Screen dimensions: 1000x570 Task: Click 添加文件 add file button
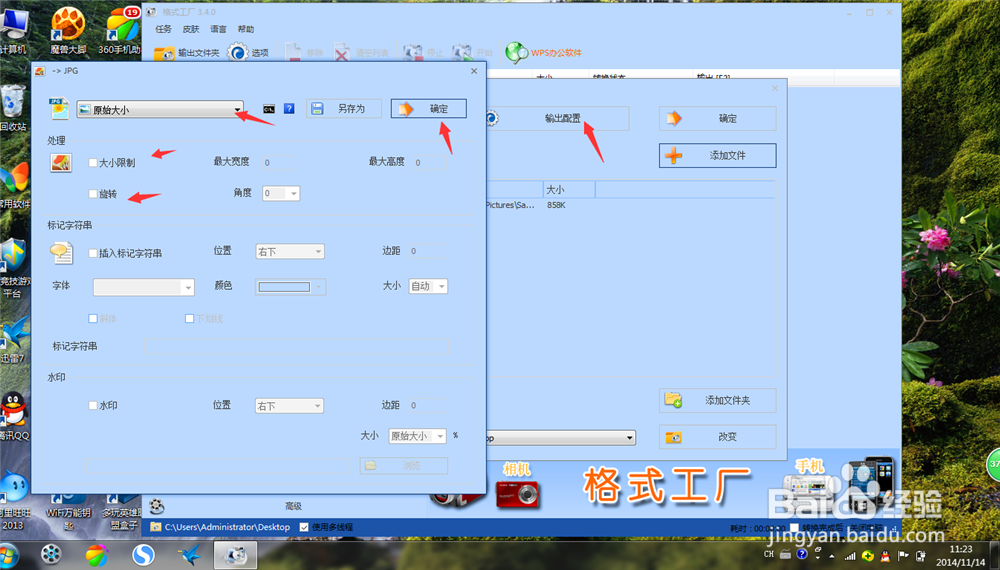click(717, 156)
